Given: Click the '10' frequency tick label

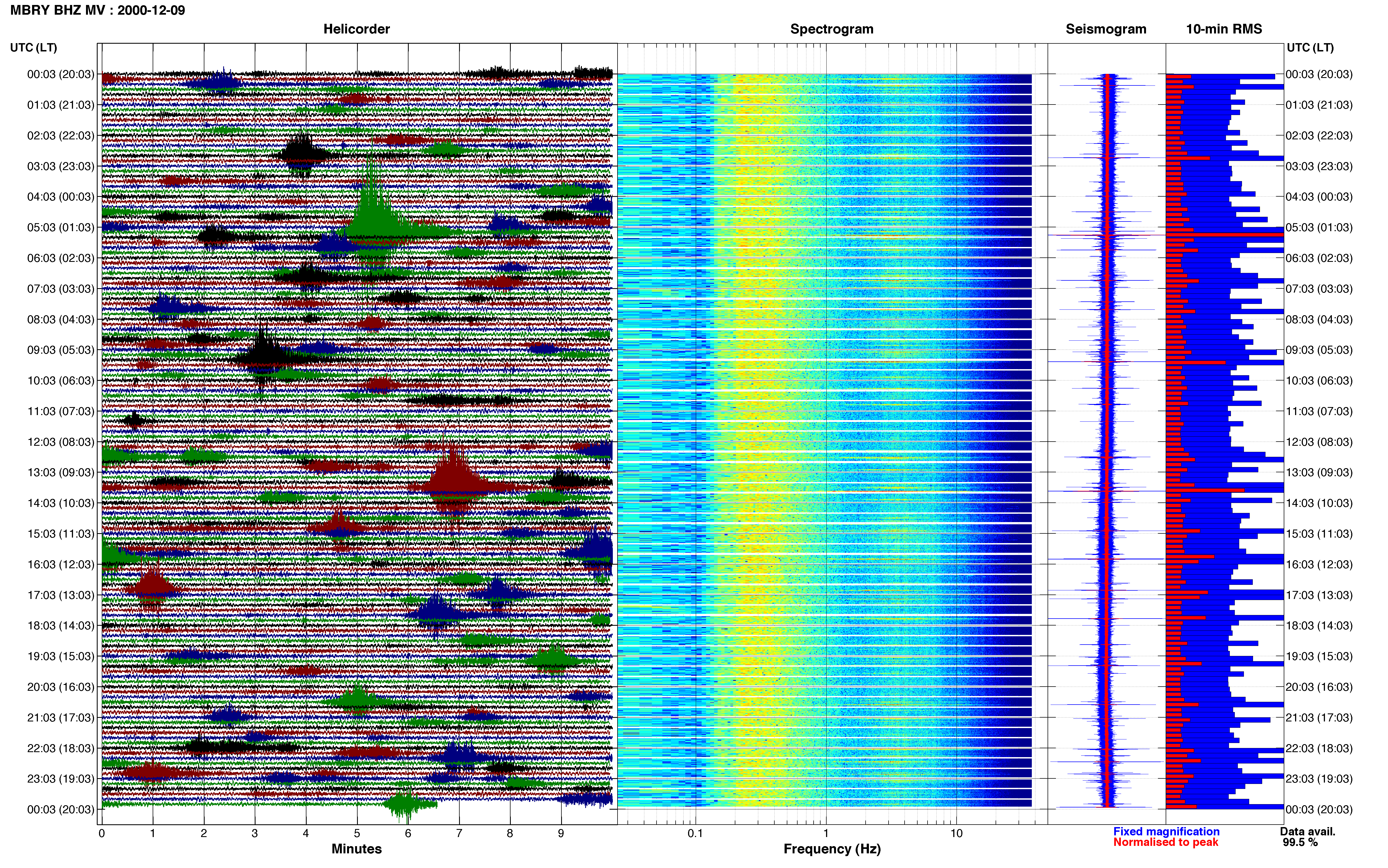Looking at the screenshot, I should [956, 833].
